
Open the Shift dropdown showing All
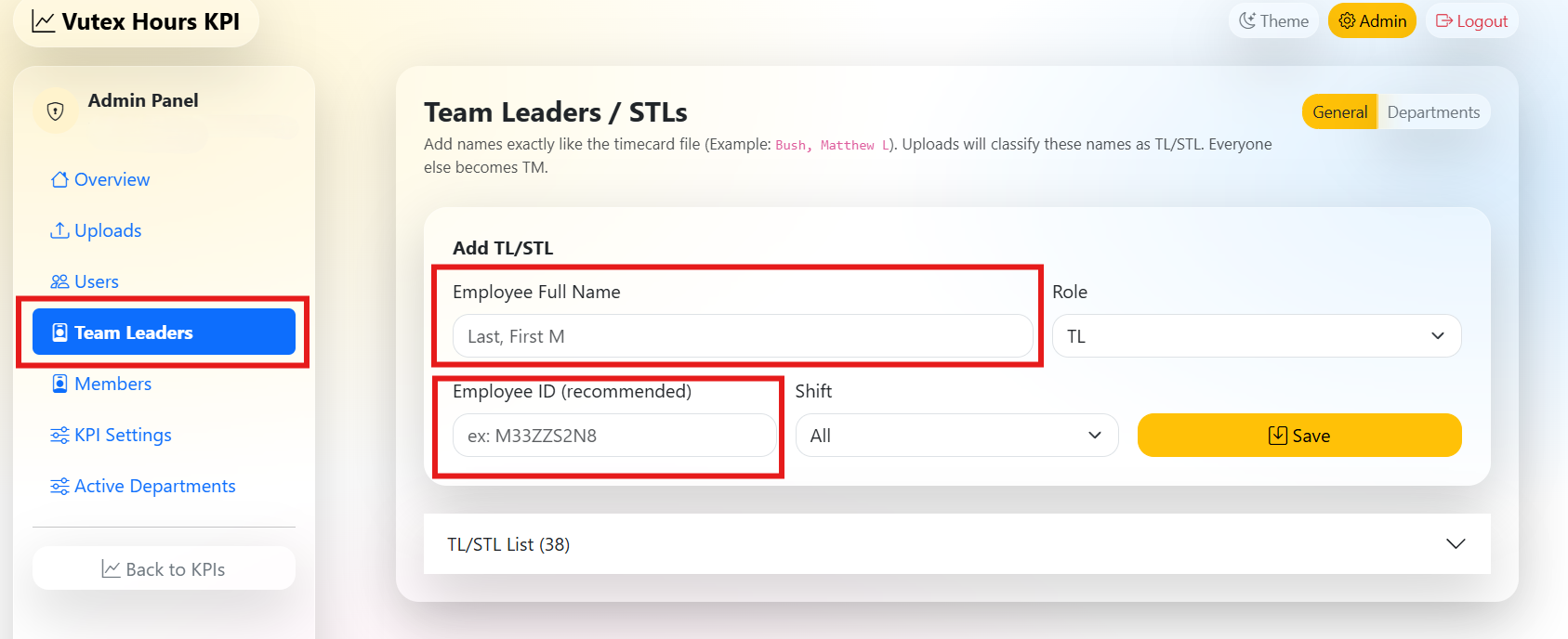pos(955,436)
